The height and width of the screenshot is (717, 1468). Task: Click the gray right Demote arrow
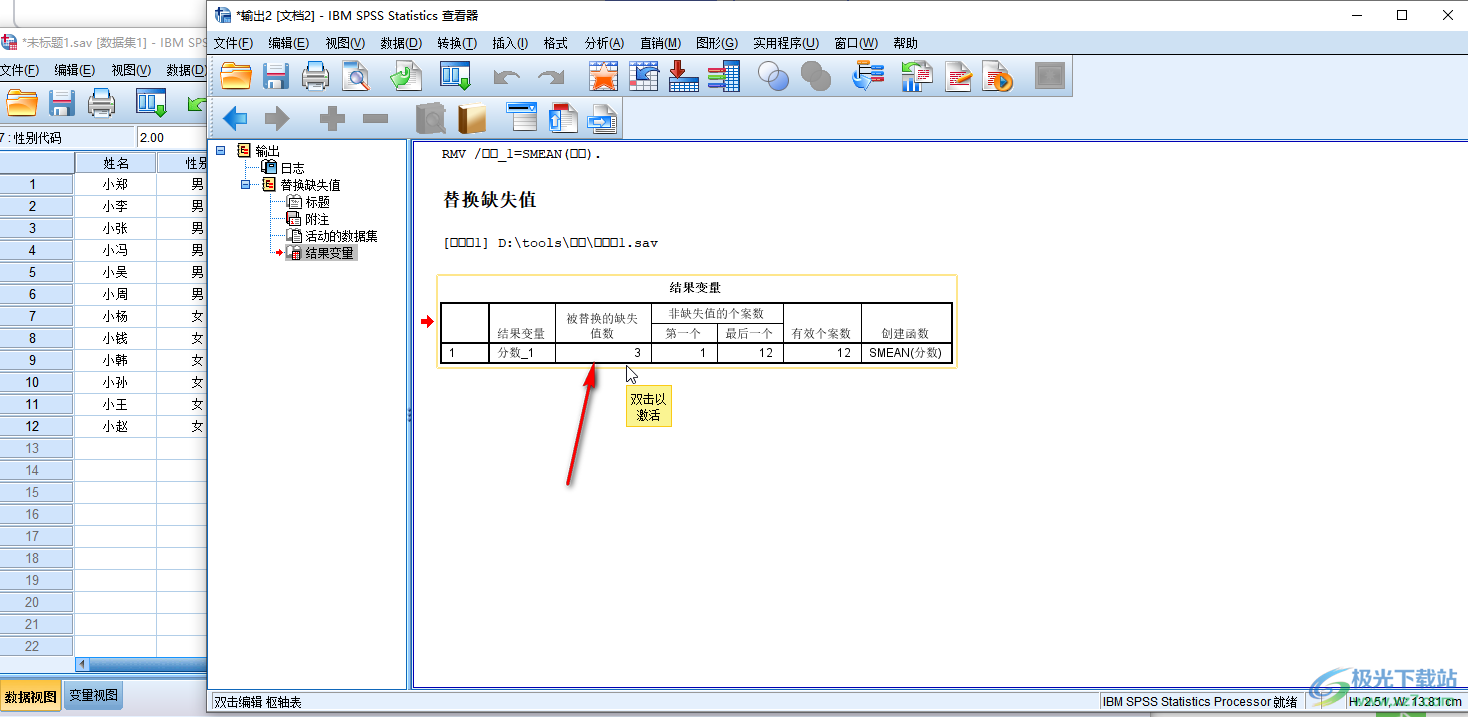(277, 119)
